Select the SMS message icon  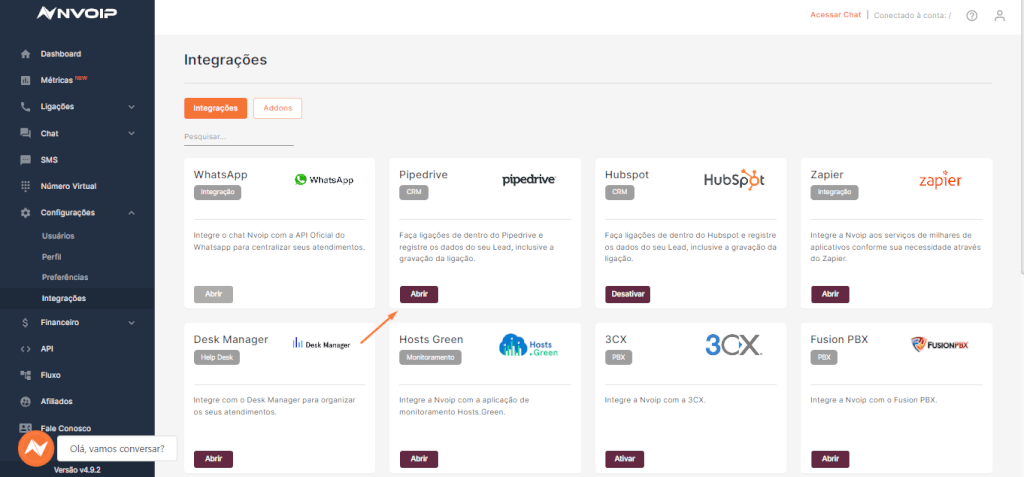pos(25,159)
